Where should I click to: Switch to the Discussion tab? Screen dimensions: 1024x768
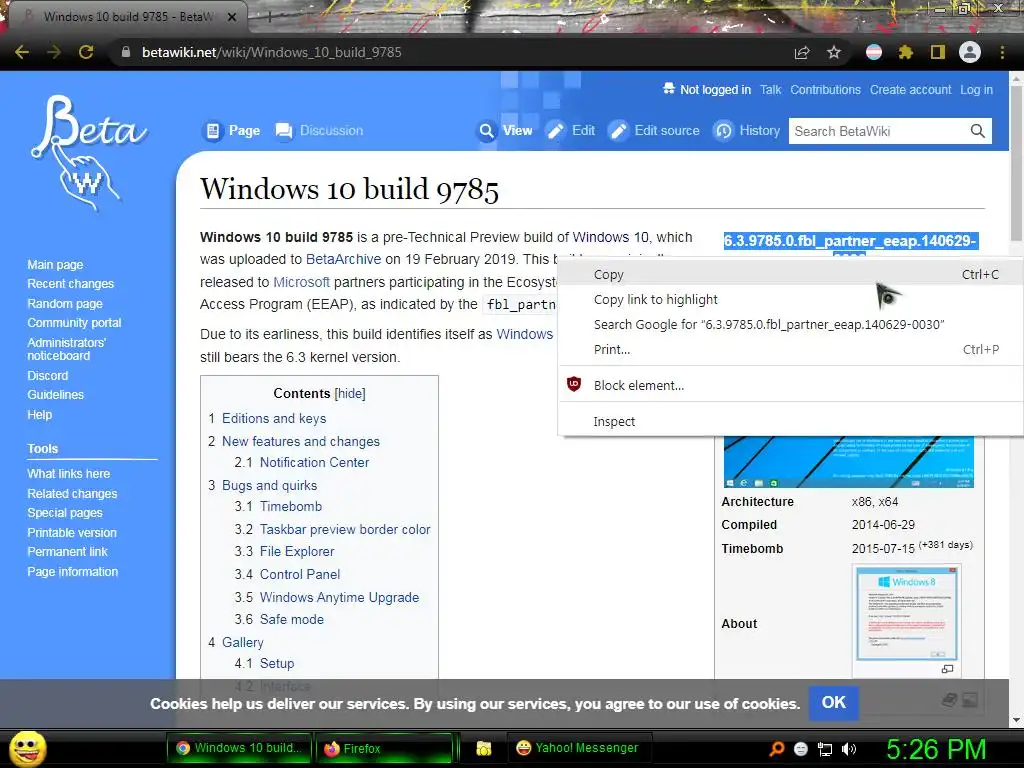coord(319,131)
